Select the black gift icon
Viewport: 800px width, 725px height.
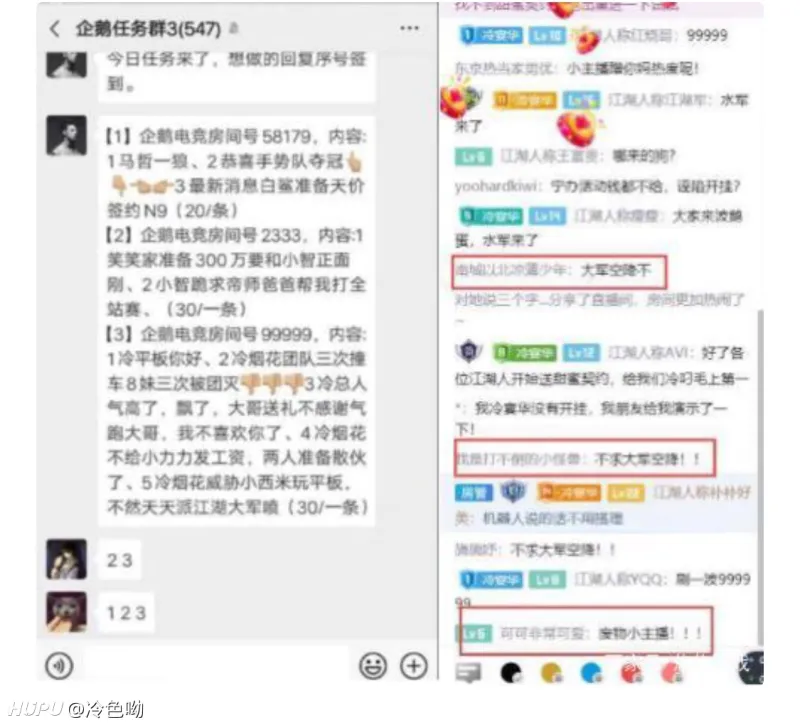point(511,673)
